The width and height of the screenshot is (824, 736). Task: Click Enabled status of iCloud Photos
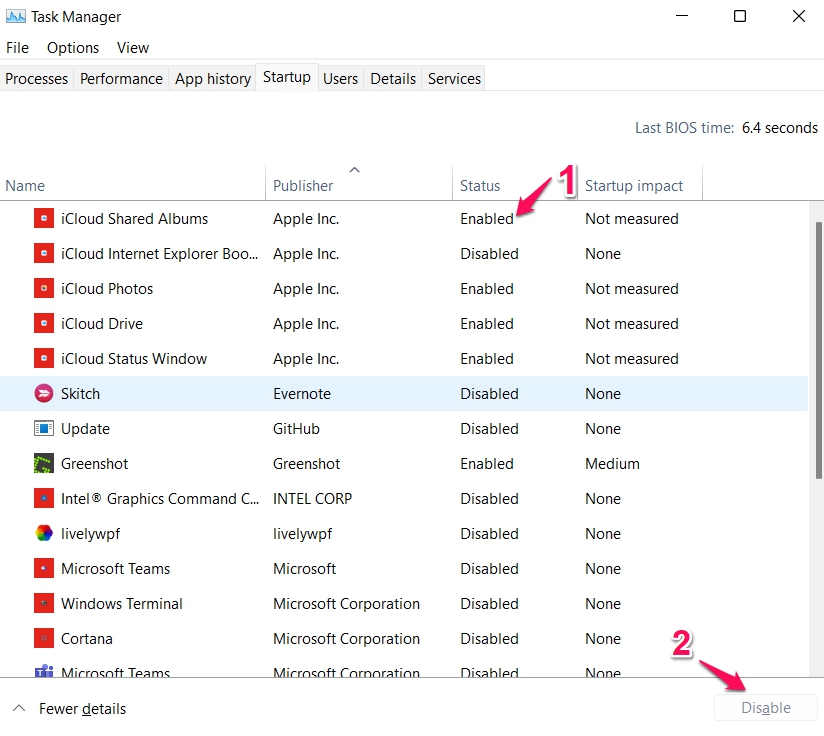[487, 289]
